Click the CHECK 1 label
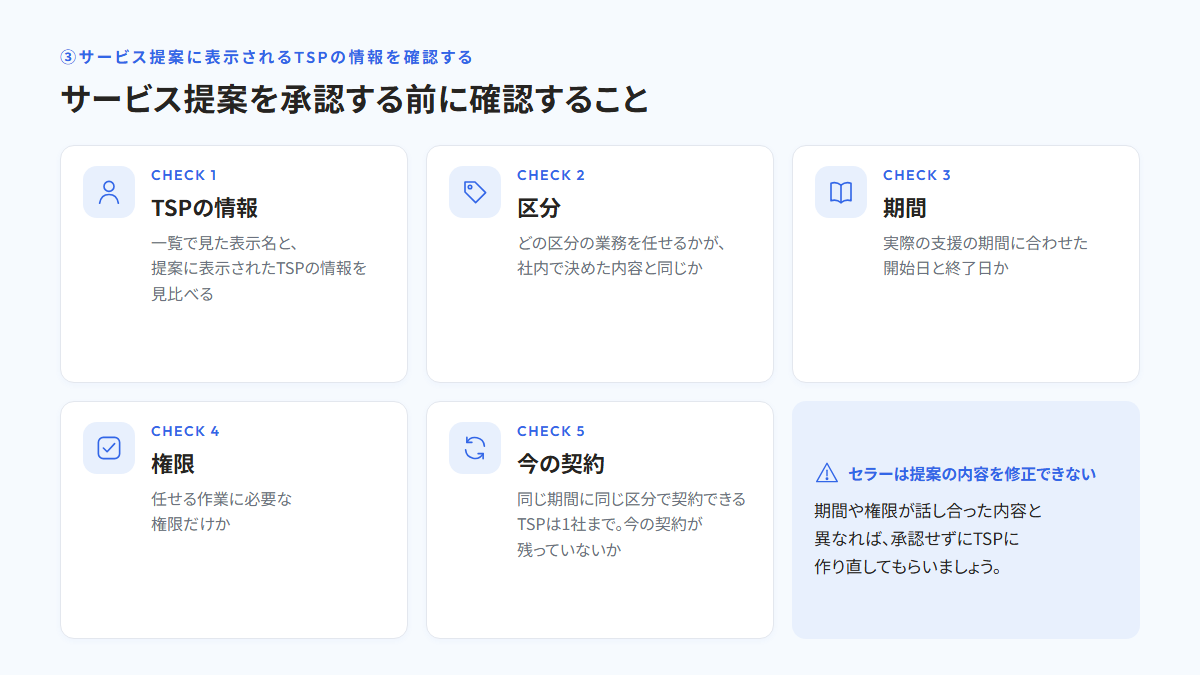This screenshot has height=675, width=1200. (x=184, y=175)
